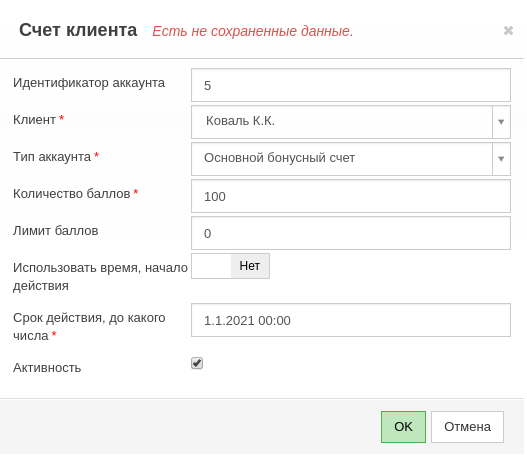Viewport: 527px width, 455px height.
Task: Click the Клиент label
Action: [34, 120]
